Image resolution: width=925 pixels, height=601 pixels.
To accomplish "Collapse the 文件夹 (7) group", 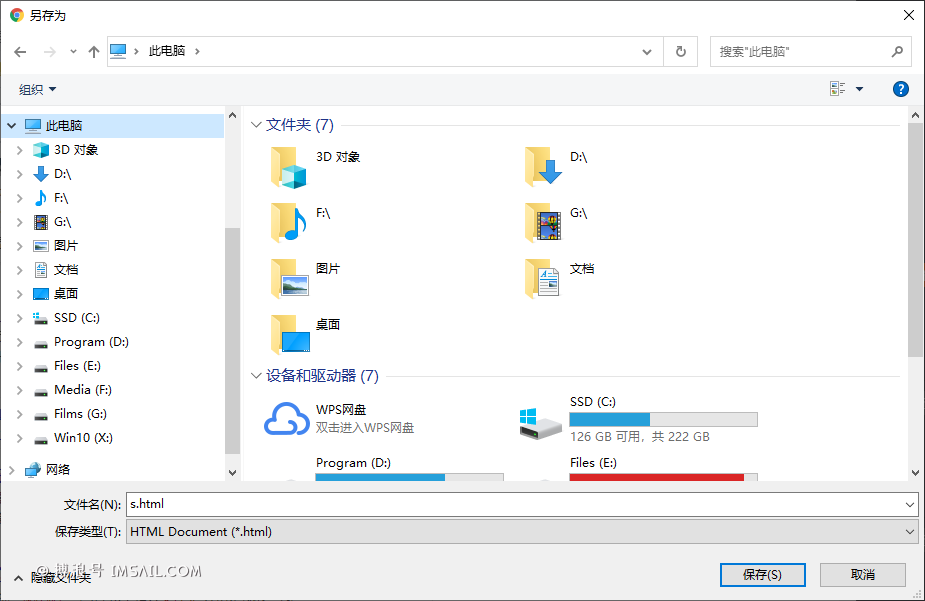I will (256, 125).
